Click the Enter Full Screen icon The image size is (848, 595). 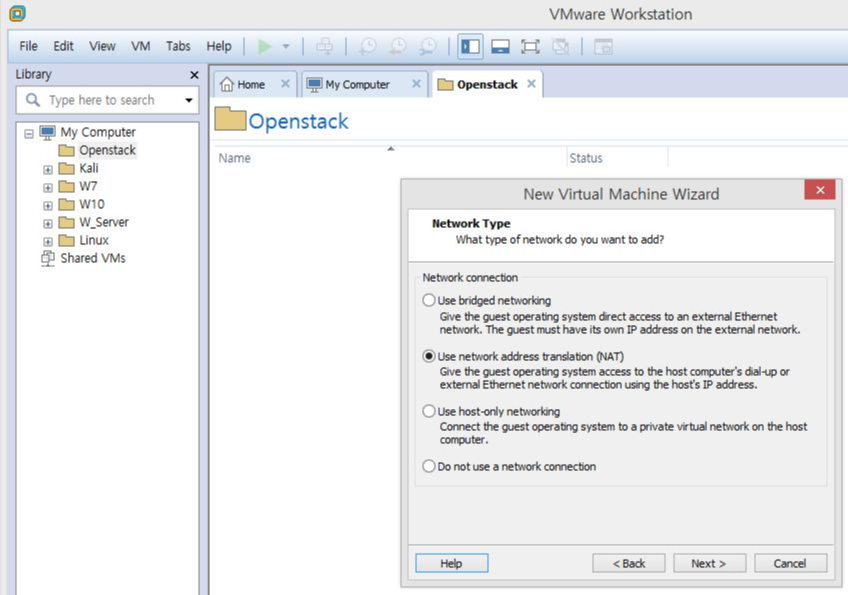tap(530, 47)
